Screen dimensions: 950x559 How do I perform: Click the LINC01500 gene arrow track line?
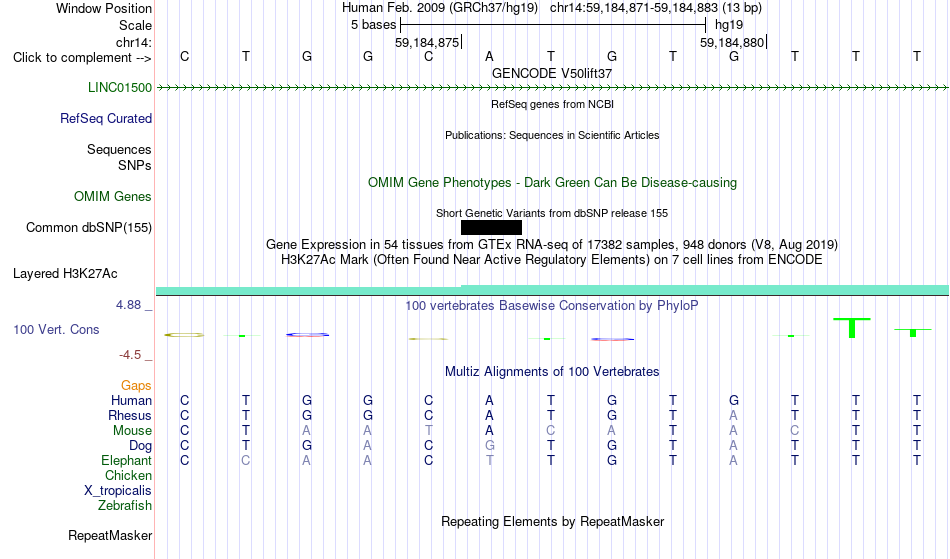(x=552, y=88)
